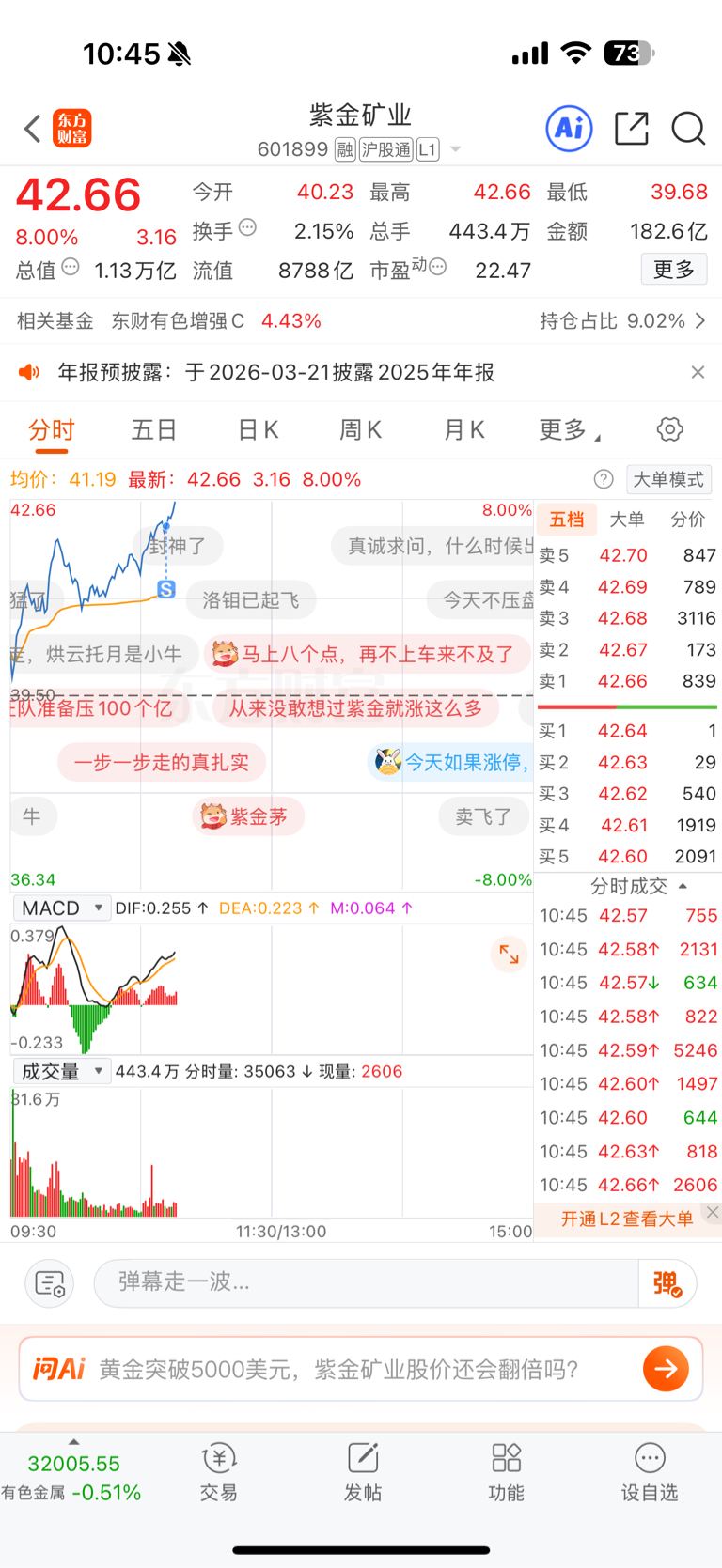722x1568 pixels.
Task: Tap info icon beside 总值
Action: (x=71, y=267)
